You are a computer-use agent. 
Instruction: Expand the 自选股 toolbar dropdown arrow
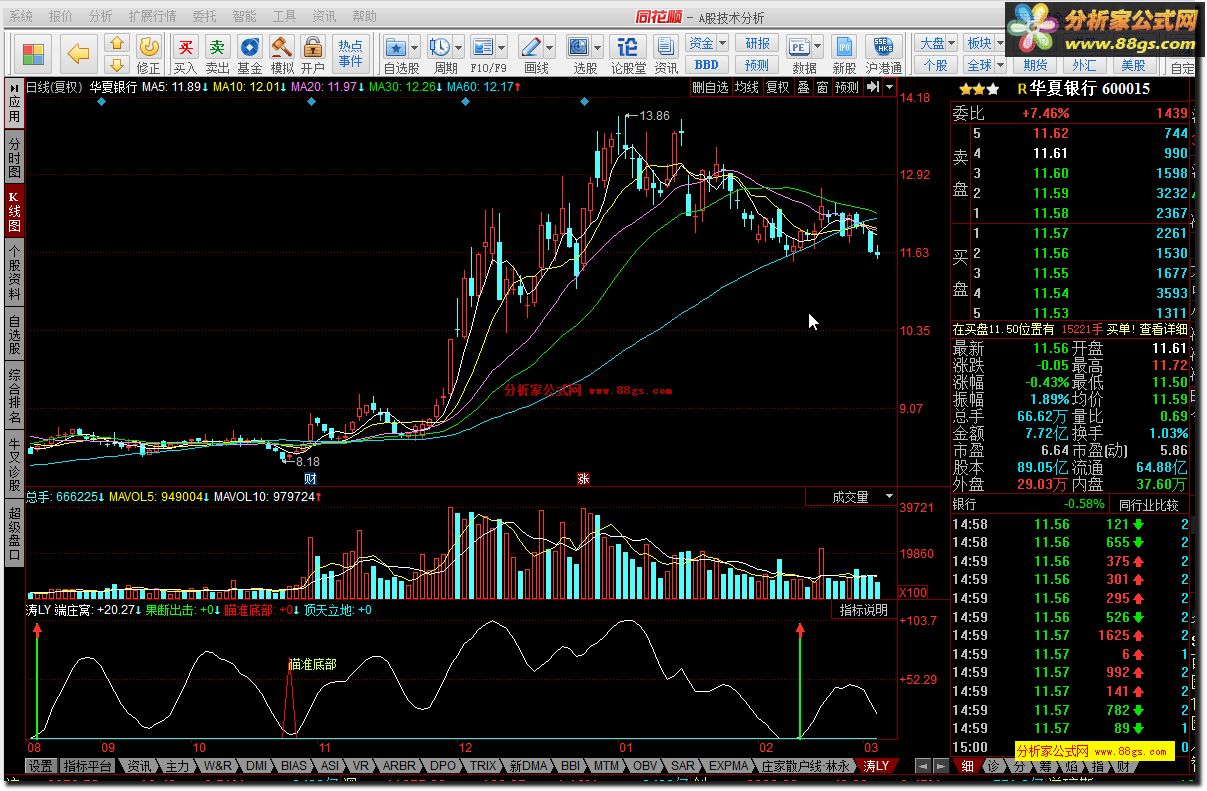pyautogui.click(x=414, y=46)
